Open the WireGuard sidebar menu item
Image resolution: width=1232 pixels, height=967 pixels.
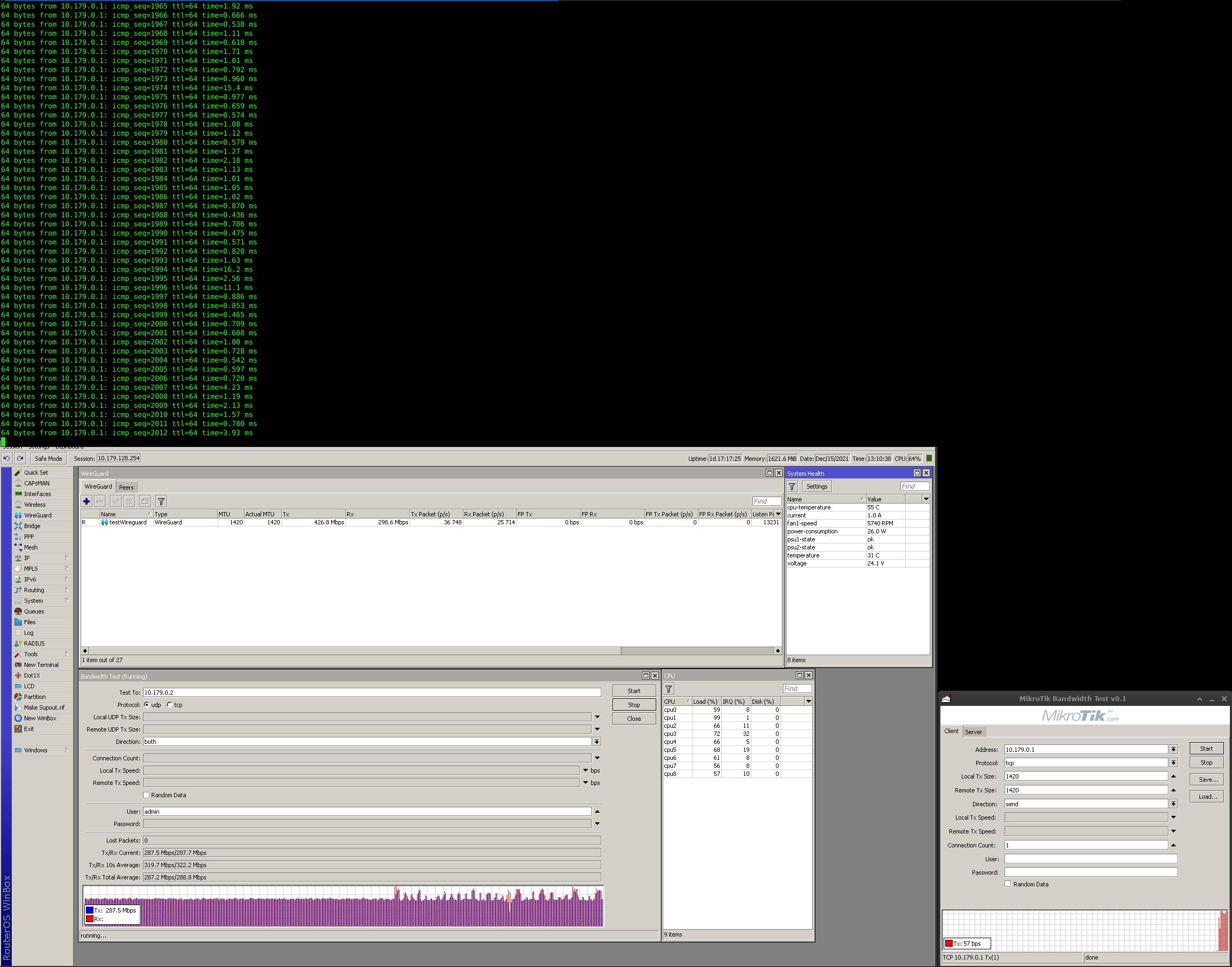tap(37, 515)
